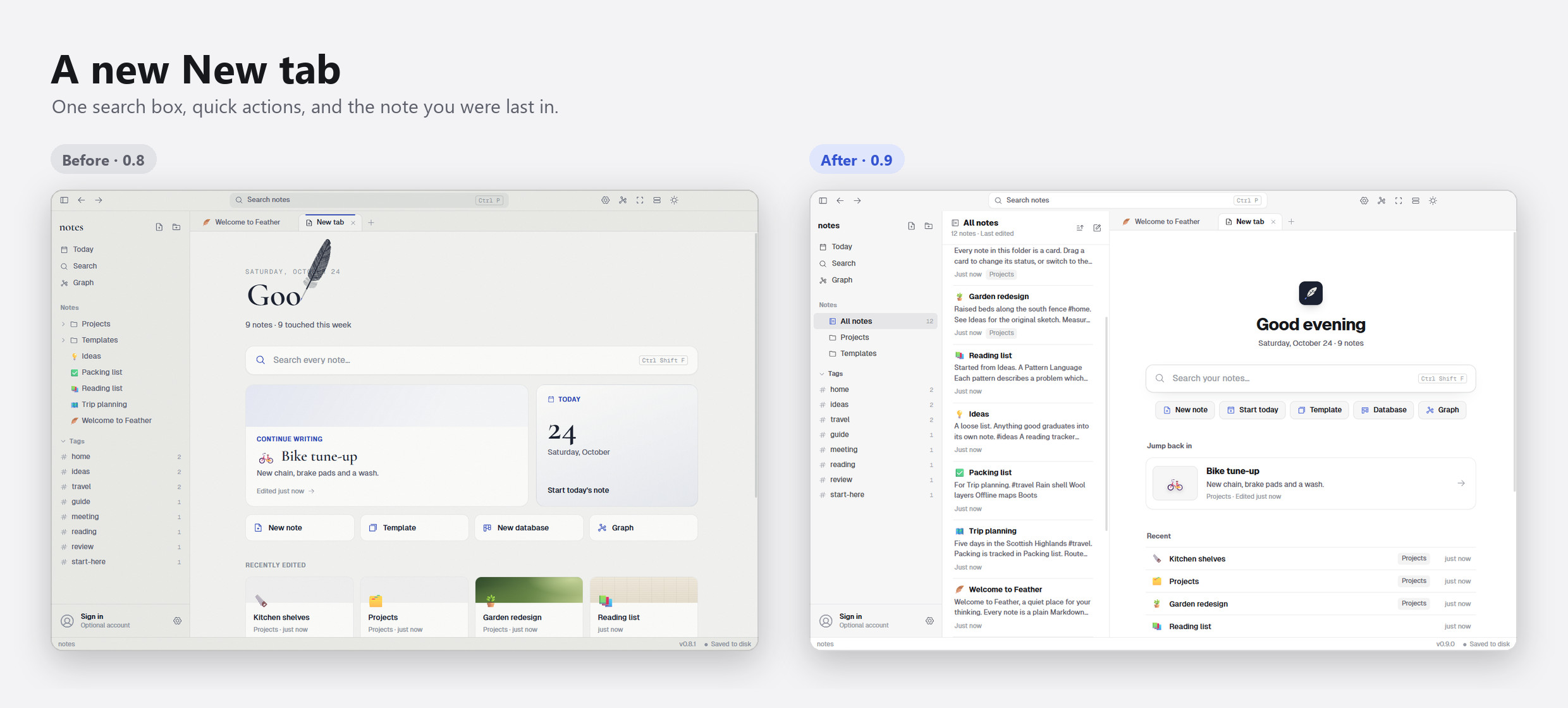The image size is (1568, 708).
Task: Select travel tag in After sidebar
Action: tap(876, 419)
